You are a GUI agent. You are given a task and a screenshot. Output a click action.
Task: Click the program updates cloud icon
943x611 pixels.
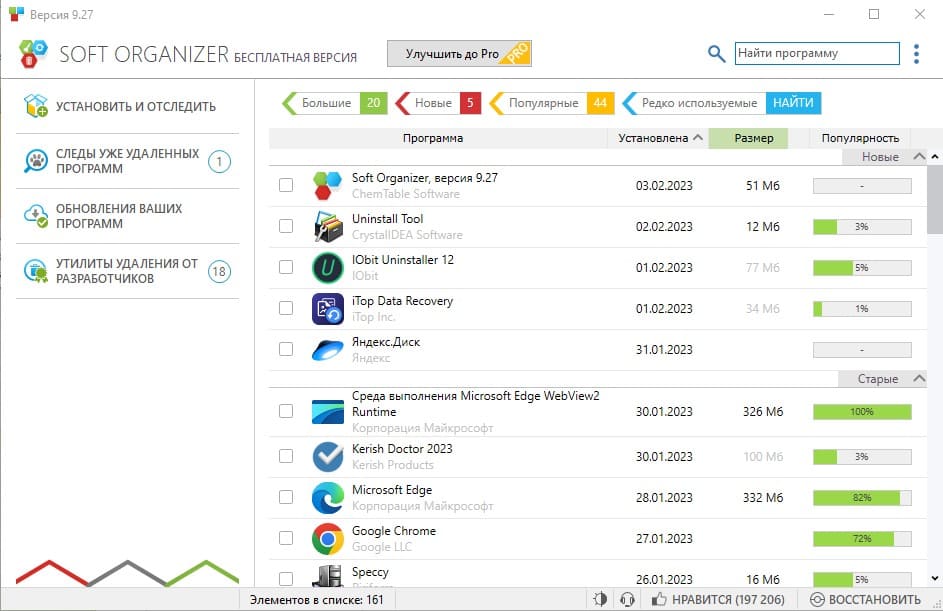point(35,216)
